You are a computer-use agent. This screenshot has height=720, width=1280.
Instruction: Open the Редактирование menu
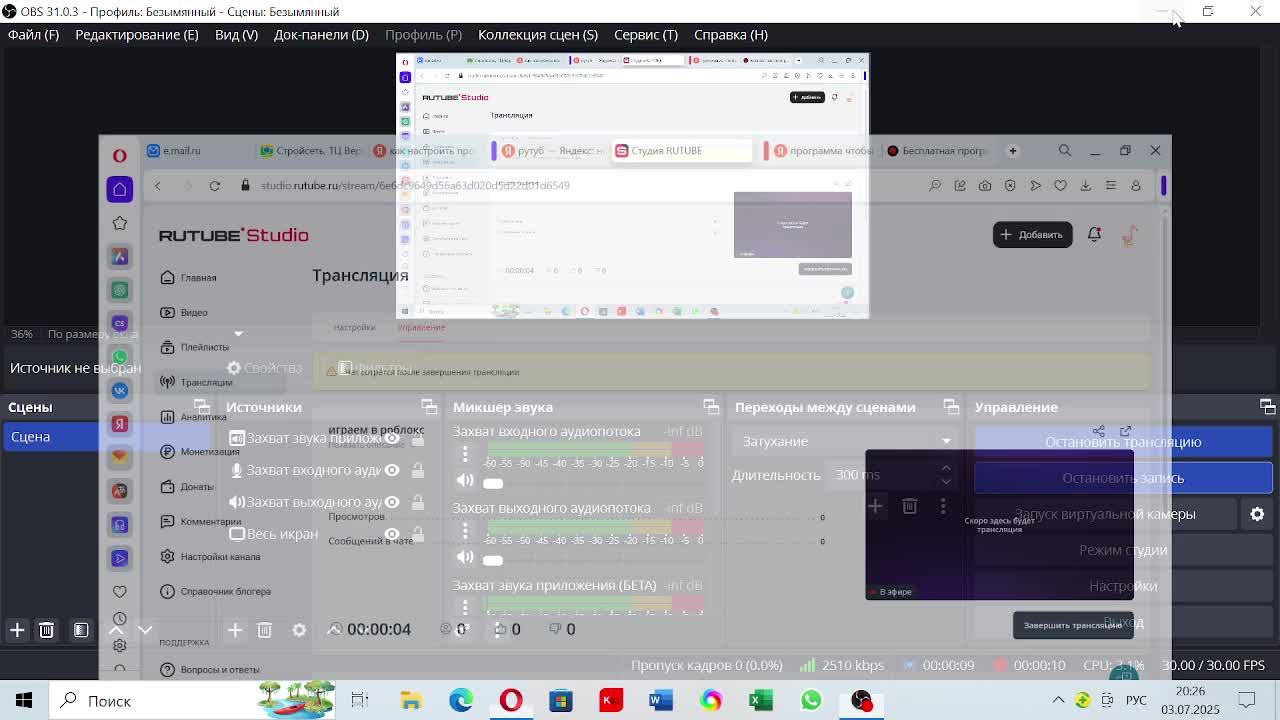click(x=136, y=34)
